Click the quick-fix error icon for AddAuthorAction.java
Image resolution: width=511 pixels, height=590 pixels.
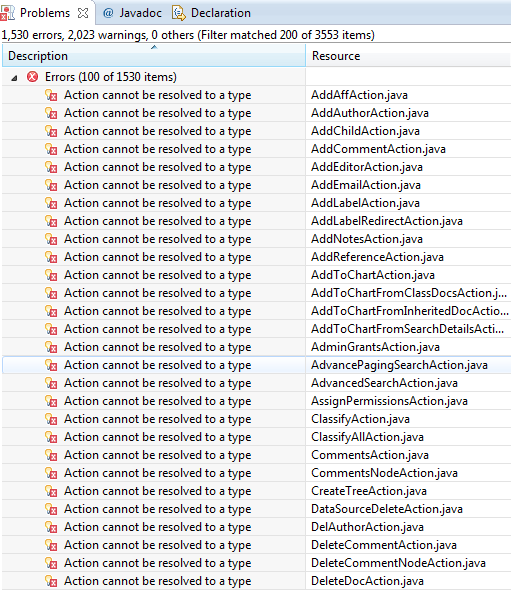(x=51, y=113)
